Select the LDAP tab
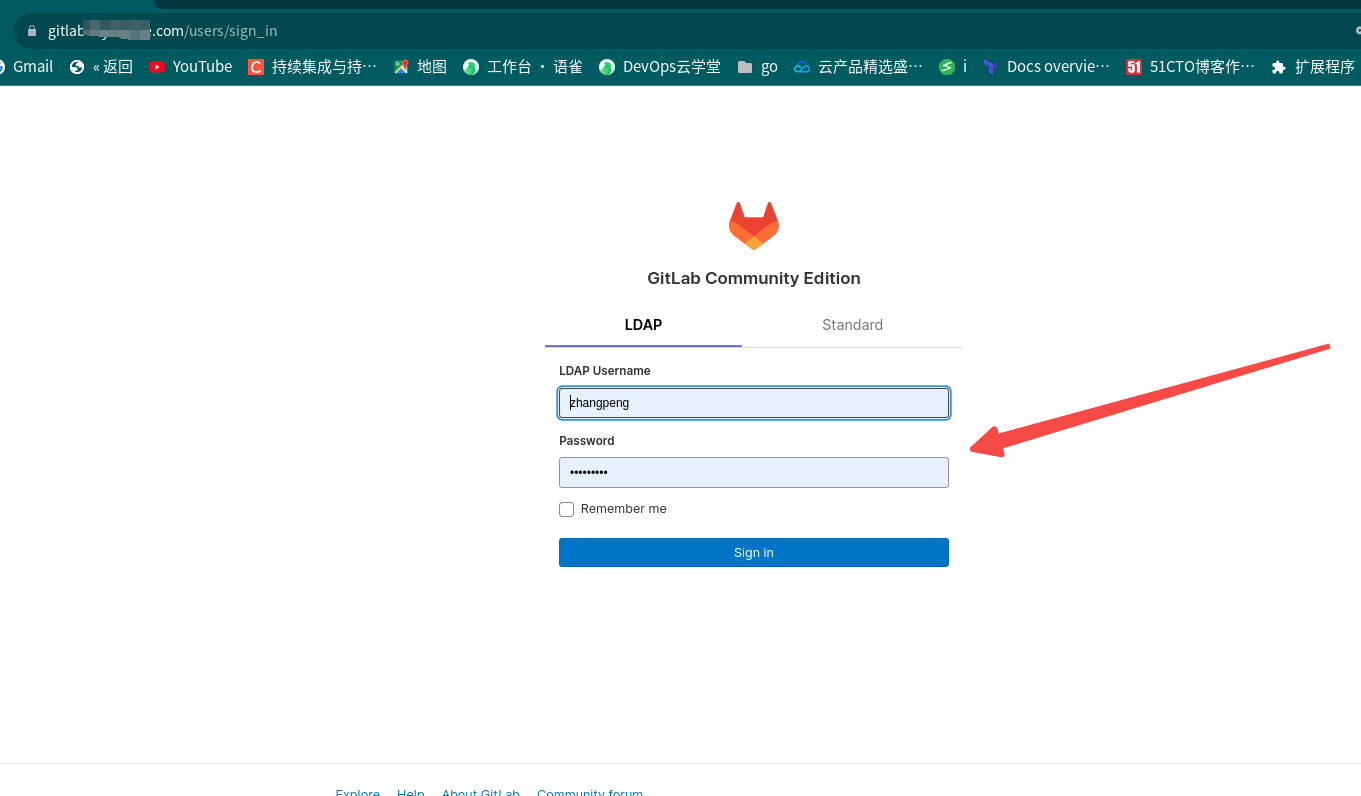This screenshot has width=1361, height=796. (x=643, y=324)
